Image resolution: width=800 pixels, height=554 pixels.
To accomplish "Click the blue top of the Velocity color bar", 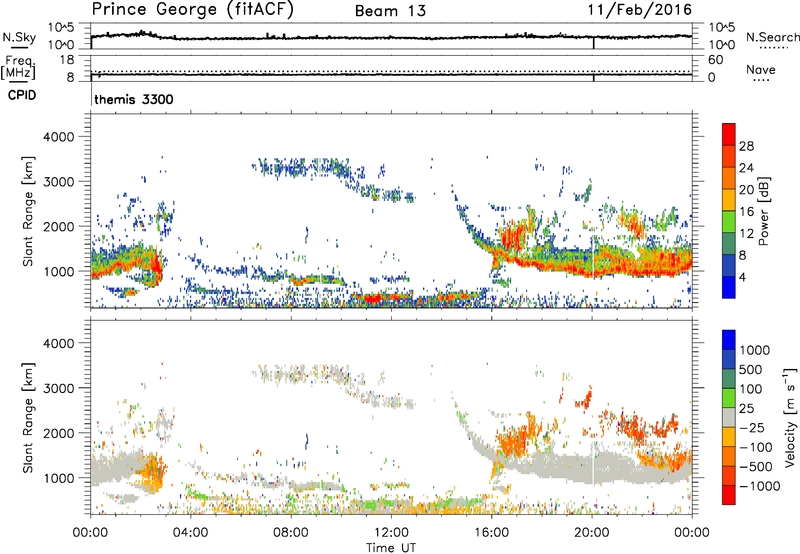I will point(729,340).
